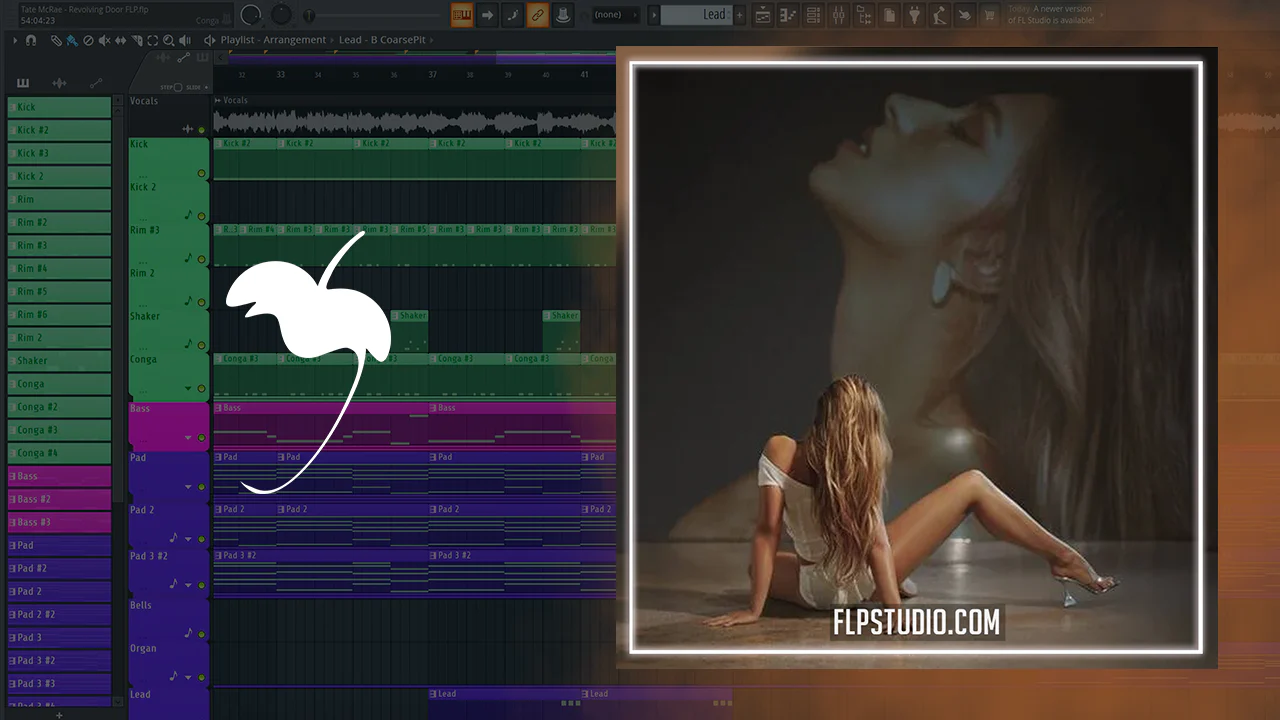The width and height of the screenshot is (1280, 720).
Task: Toggle the multilink chain icon
Action: [x=537, y=15]
